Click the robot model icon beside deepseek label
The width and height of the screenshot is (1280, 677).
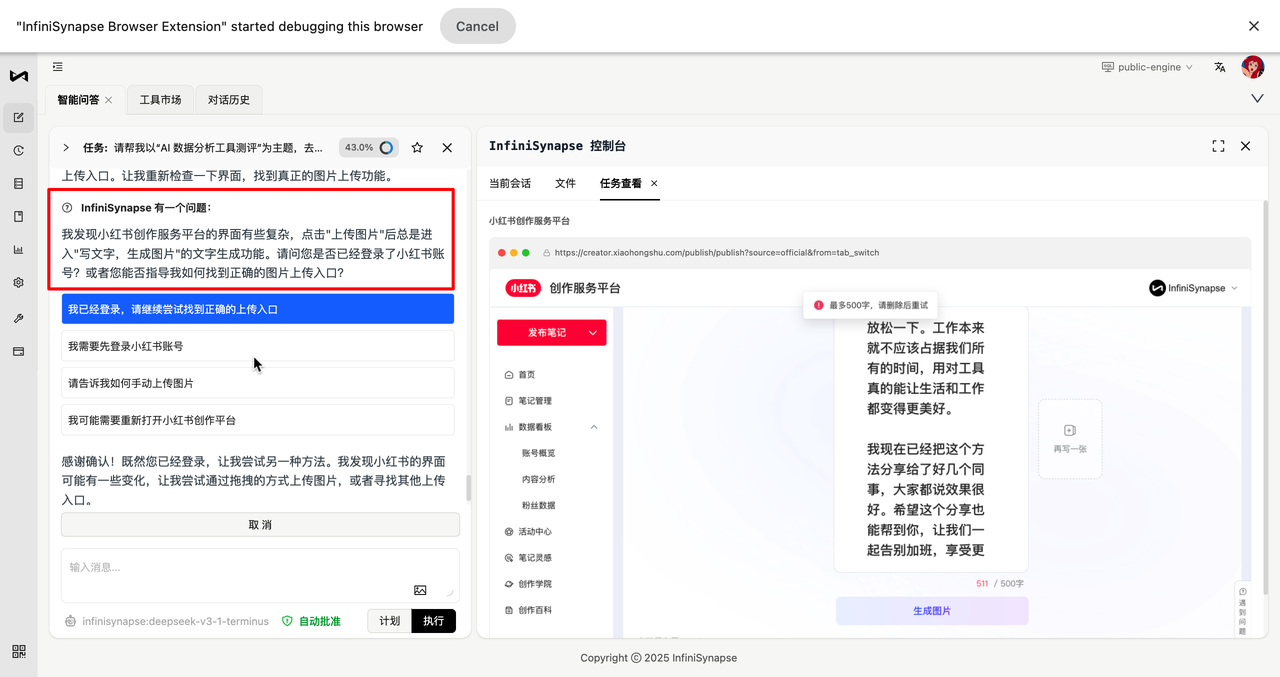click(70, 621)
